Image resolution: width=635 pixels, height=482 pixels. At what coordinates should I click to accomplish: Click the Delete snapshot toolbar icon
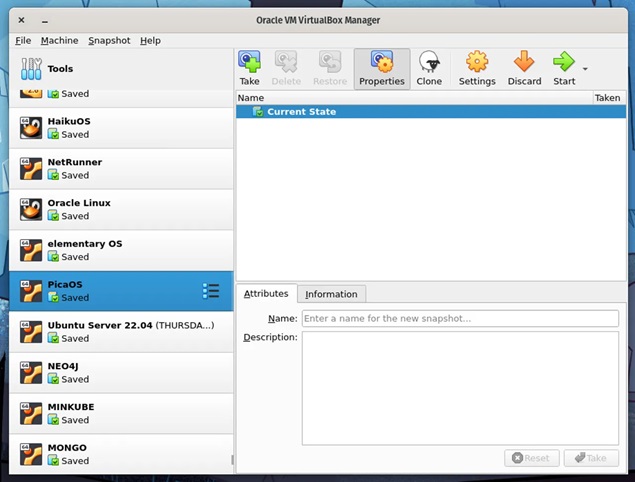(x=286, y=62)
